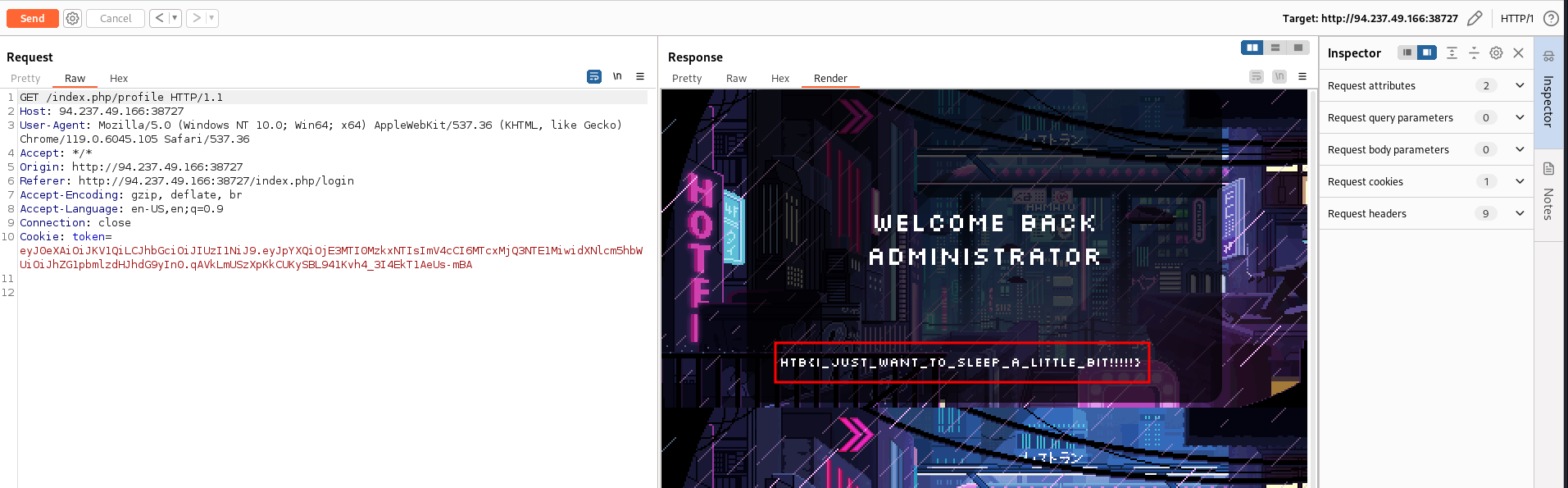Viewport: 1568px width, 488px height.
Task: Expand Request query parameters section
Action: [1426, 117]
